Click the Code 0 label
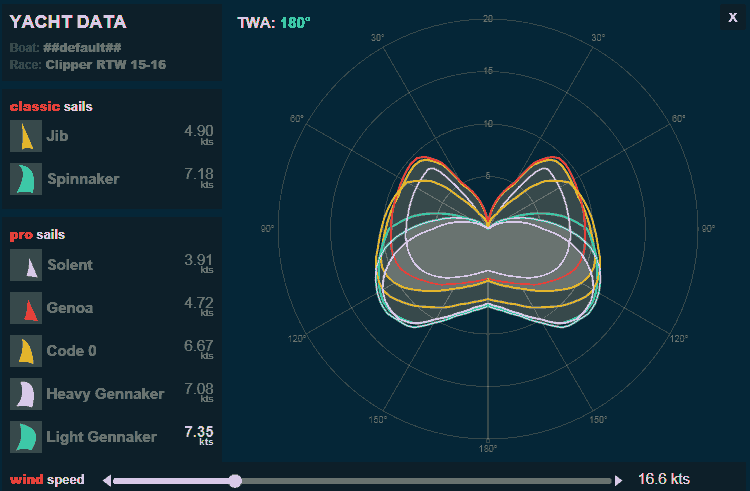750x491 pixels. [x=71, y=351]
